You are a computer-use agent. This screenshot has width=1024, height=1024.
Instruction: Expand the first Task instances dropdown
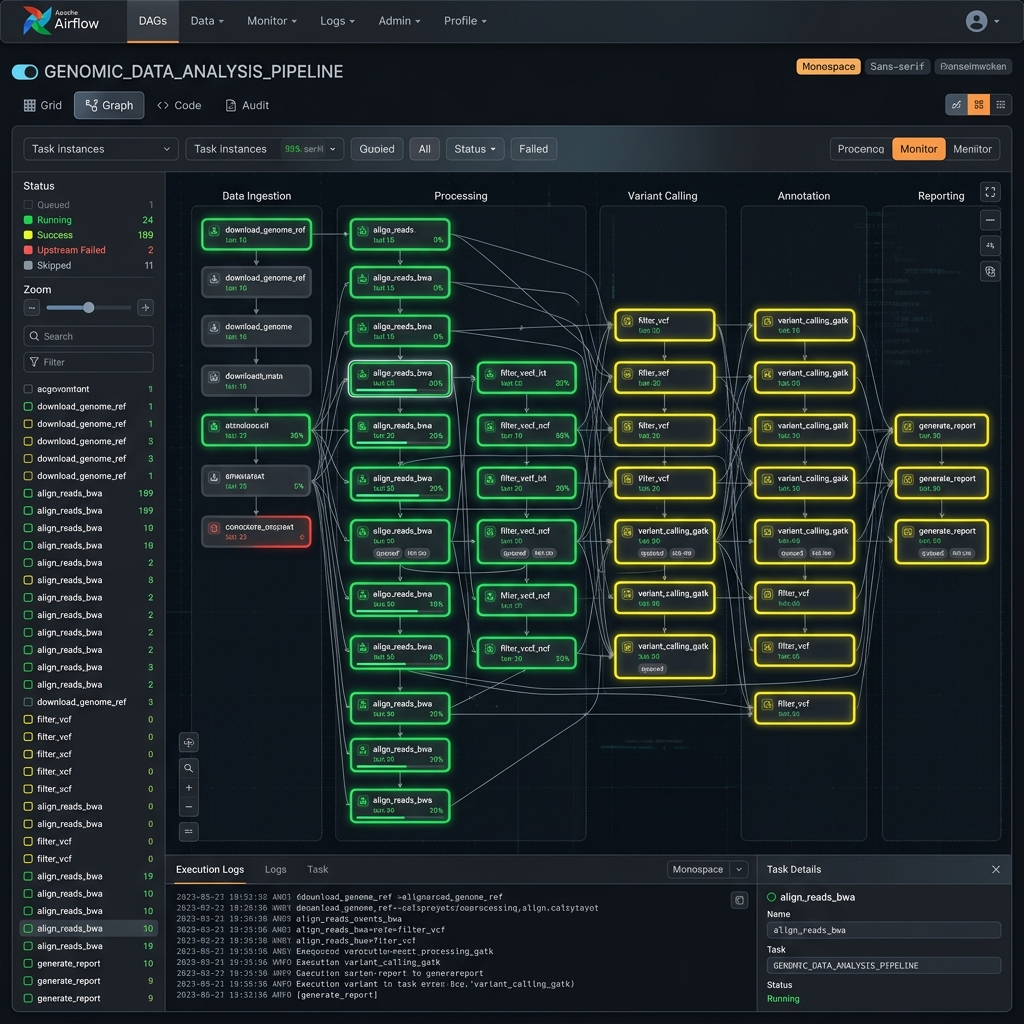(x=101, y=149)
